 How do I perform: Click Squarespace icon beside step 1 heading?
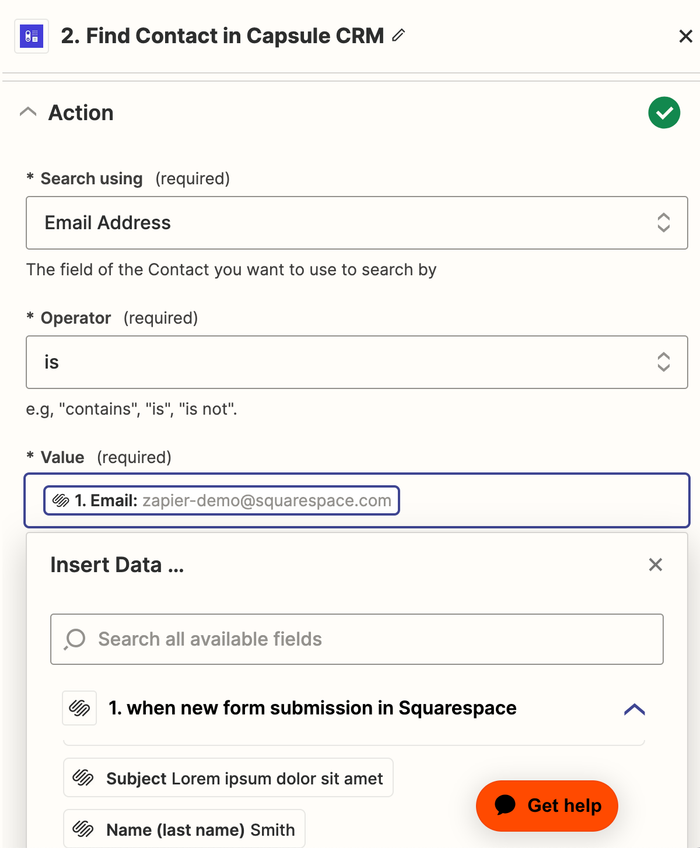pos(80,707)
